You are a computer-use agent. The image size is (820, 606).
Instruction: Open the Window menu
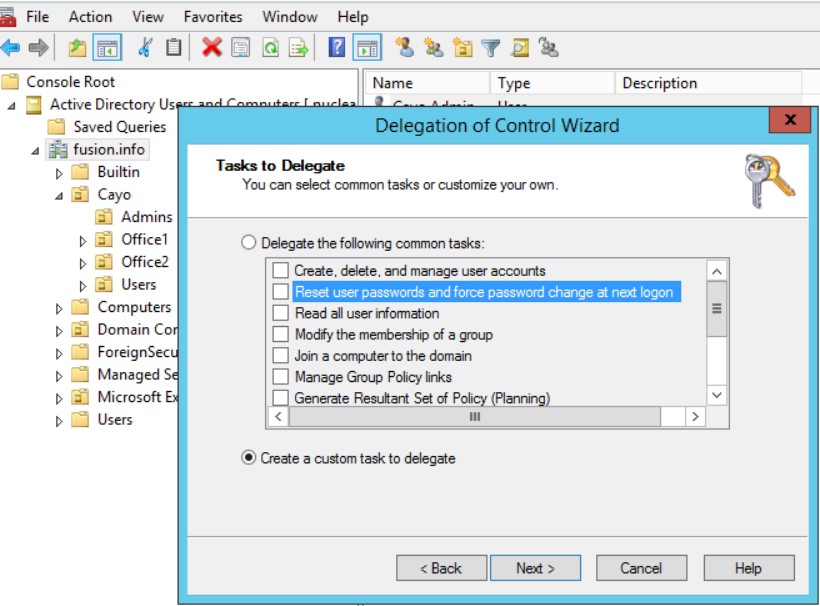[x=290, y=17]
